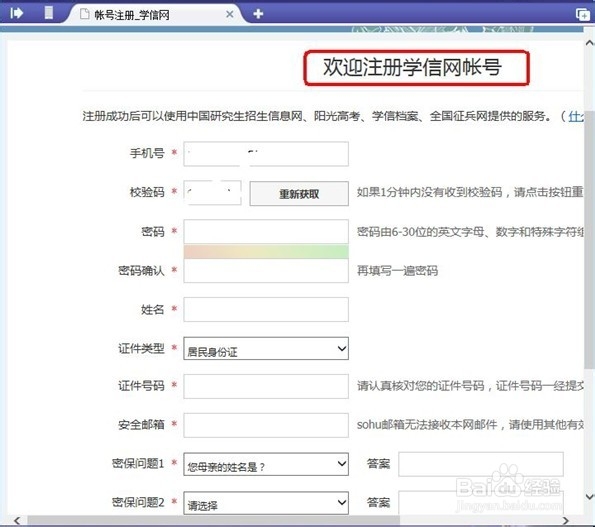Click the 安全邮箱 input field
The image size is (595, 527).
[266, 425]
